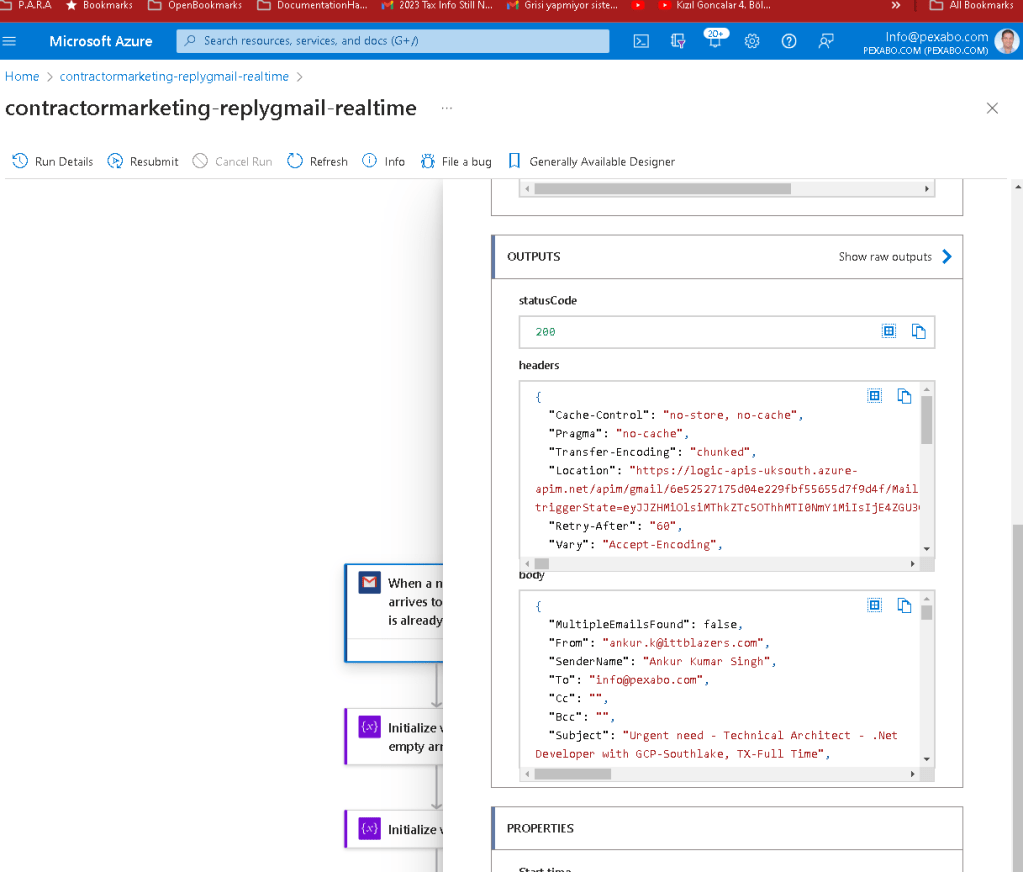Toggle table view icon for statusCode
This screenshot has width=1023, height=872.
889,331
